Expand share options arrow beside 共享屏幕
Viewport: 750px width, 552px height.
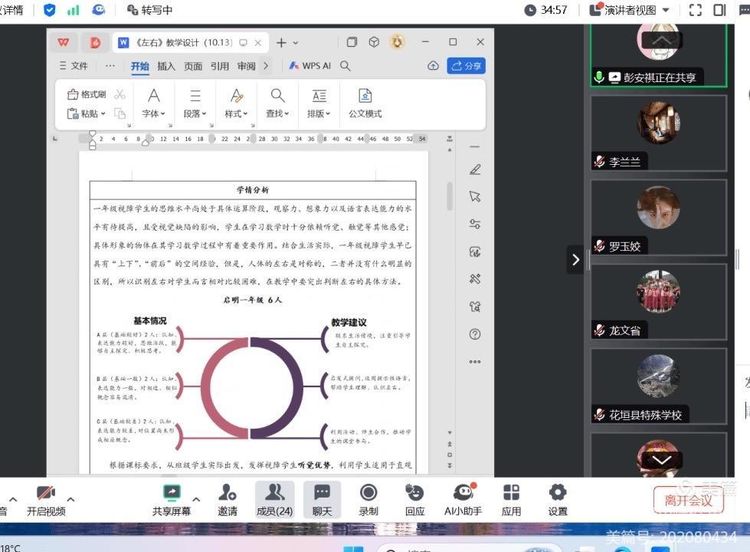tap(196, 499)
